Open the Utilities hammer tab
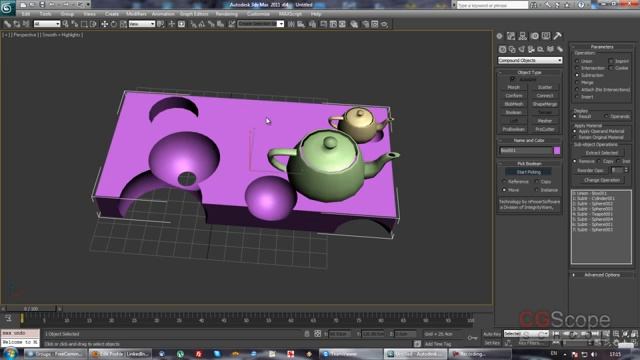 [558, 36]
